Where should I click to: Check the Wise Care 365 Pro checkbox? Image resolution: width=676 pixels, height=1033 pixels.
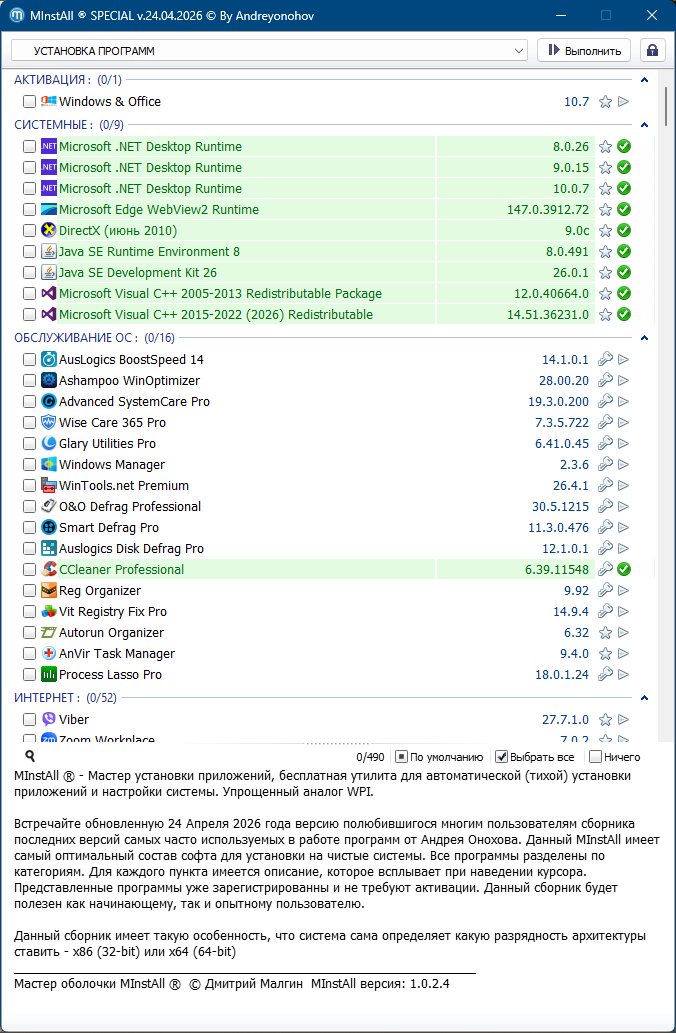pos(29,423)
